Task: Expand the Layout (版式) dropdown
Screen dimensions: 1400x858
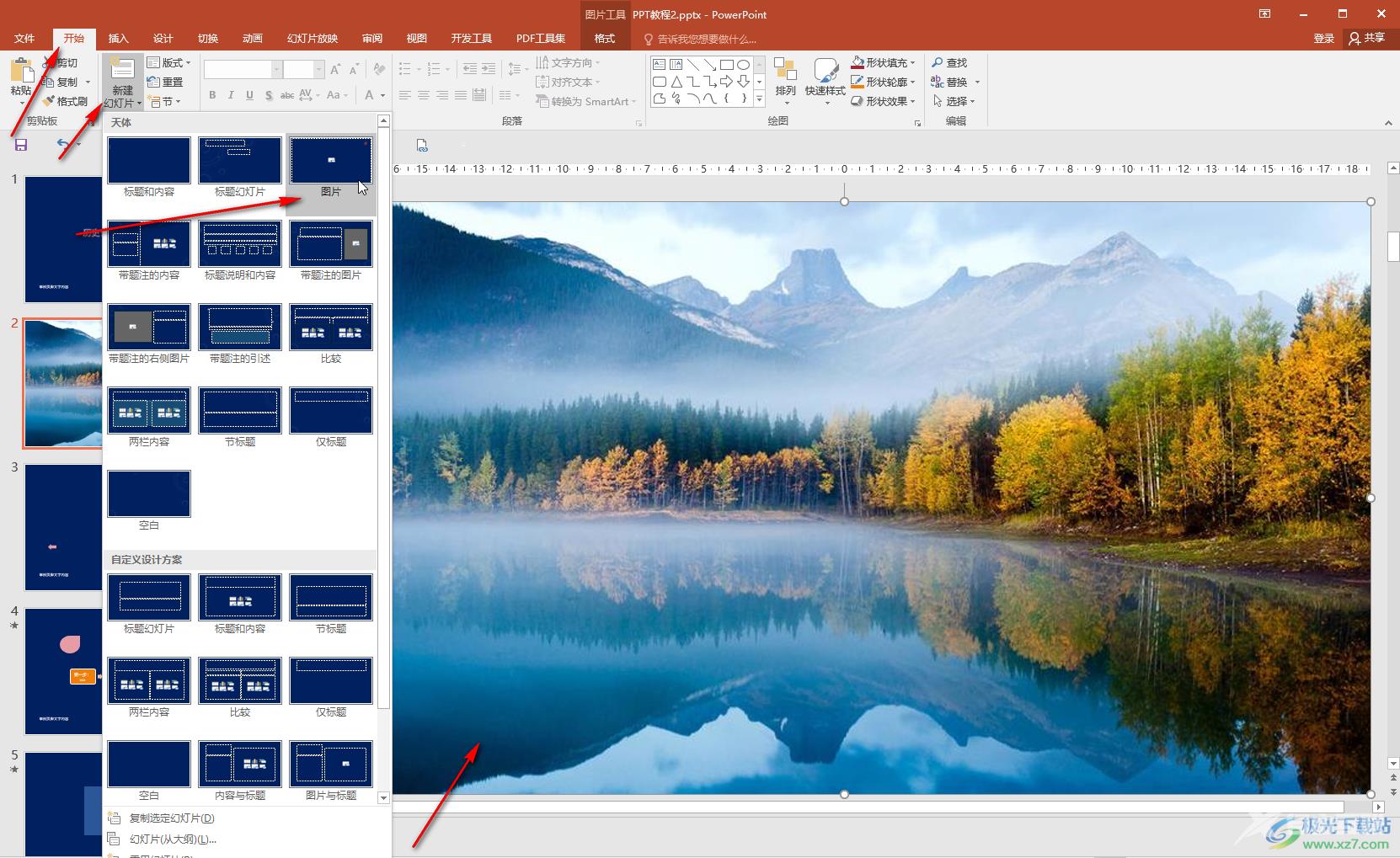Action: (169, 62)
